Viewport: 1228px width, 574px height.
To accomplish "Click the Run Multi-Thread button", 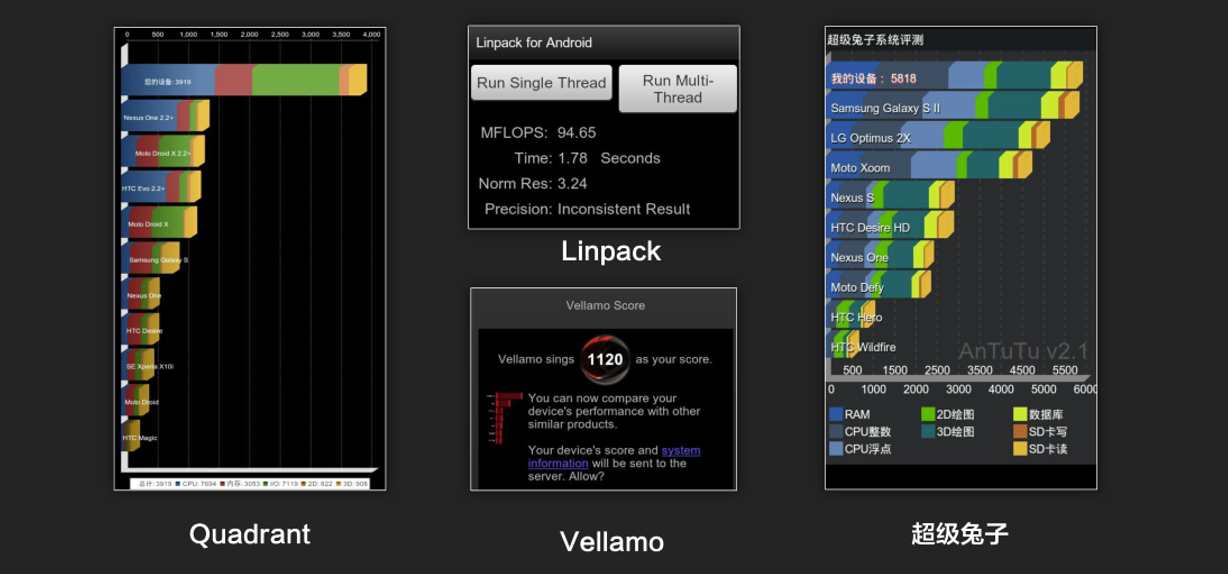I will pyautogui.click(x=677, y=89).
